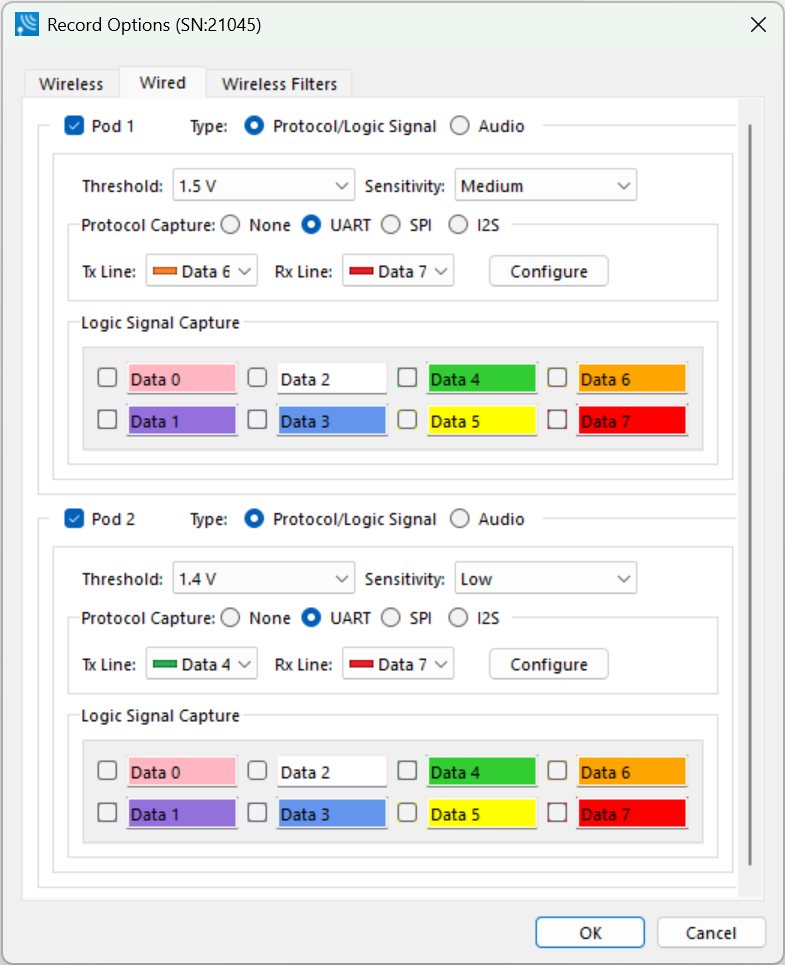
Task: Open Pod 1 Threshold dropdown showing 1.5 V
Action: click(264, 185)
